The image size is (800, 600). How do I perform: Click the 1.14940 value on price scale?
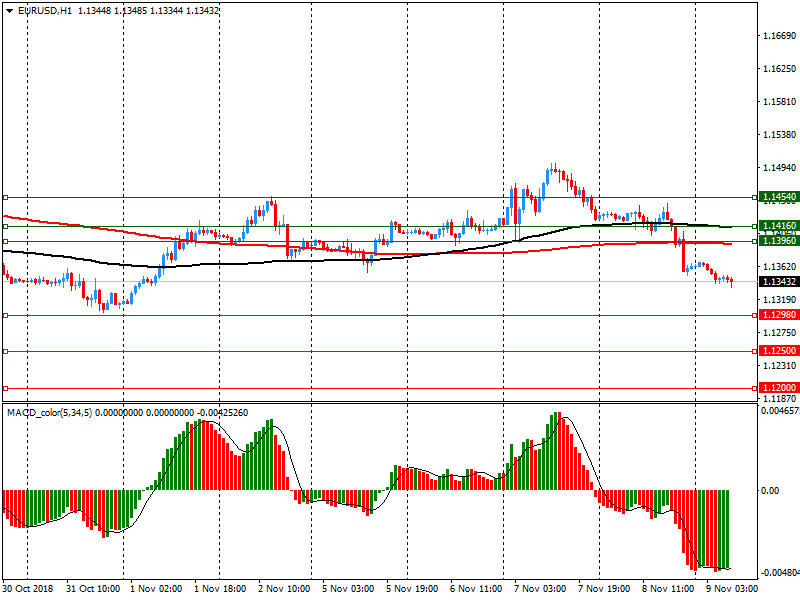pyautogui.click(x=778, y=168)
